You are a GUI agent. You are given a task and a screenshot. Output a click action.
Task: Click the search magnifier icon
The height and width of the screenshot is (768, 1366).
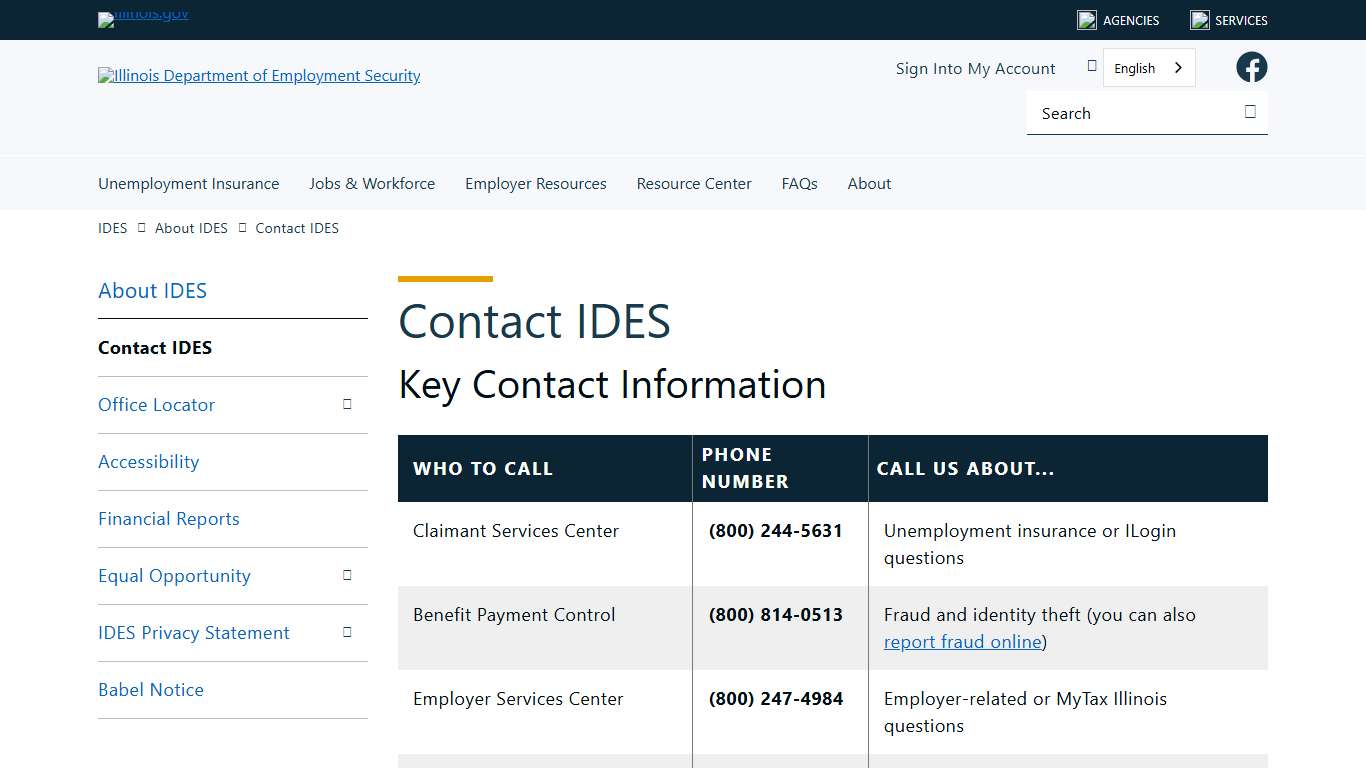click(1249, 113)
